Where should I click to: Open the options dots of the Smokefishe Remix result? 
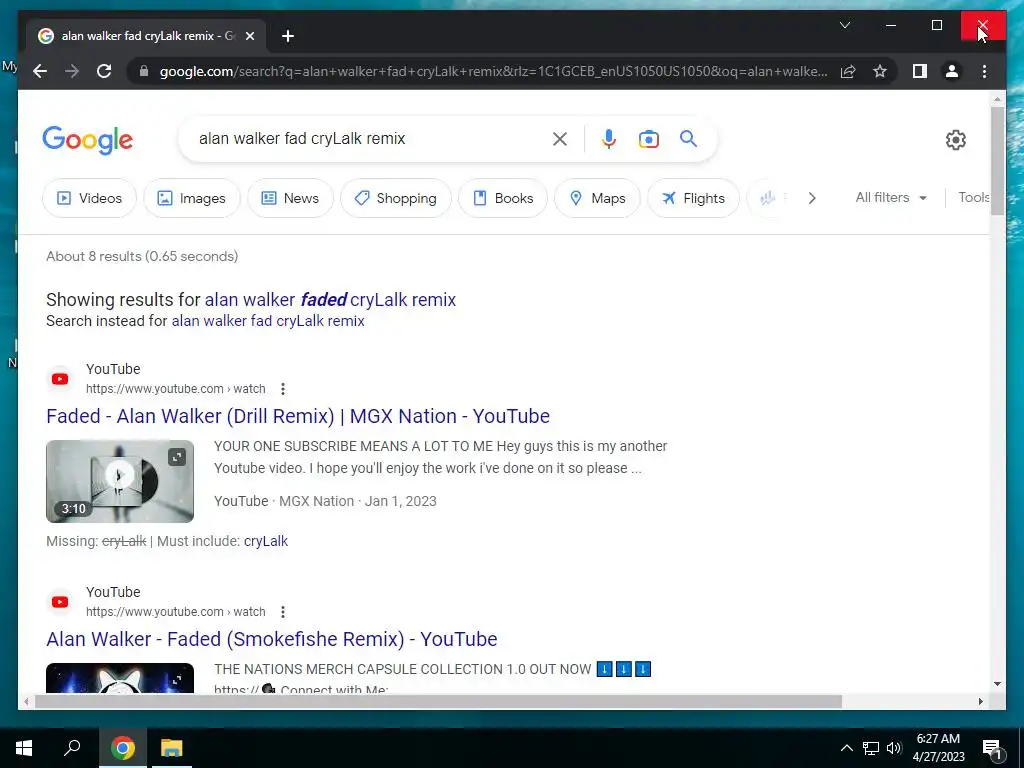pos(283,612)
